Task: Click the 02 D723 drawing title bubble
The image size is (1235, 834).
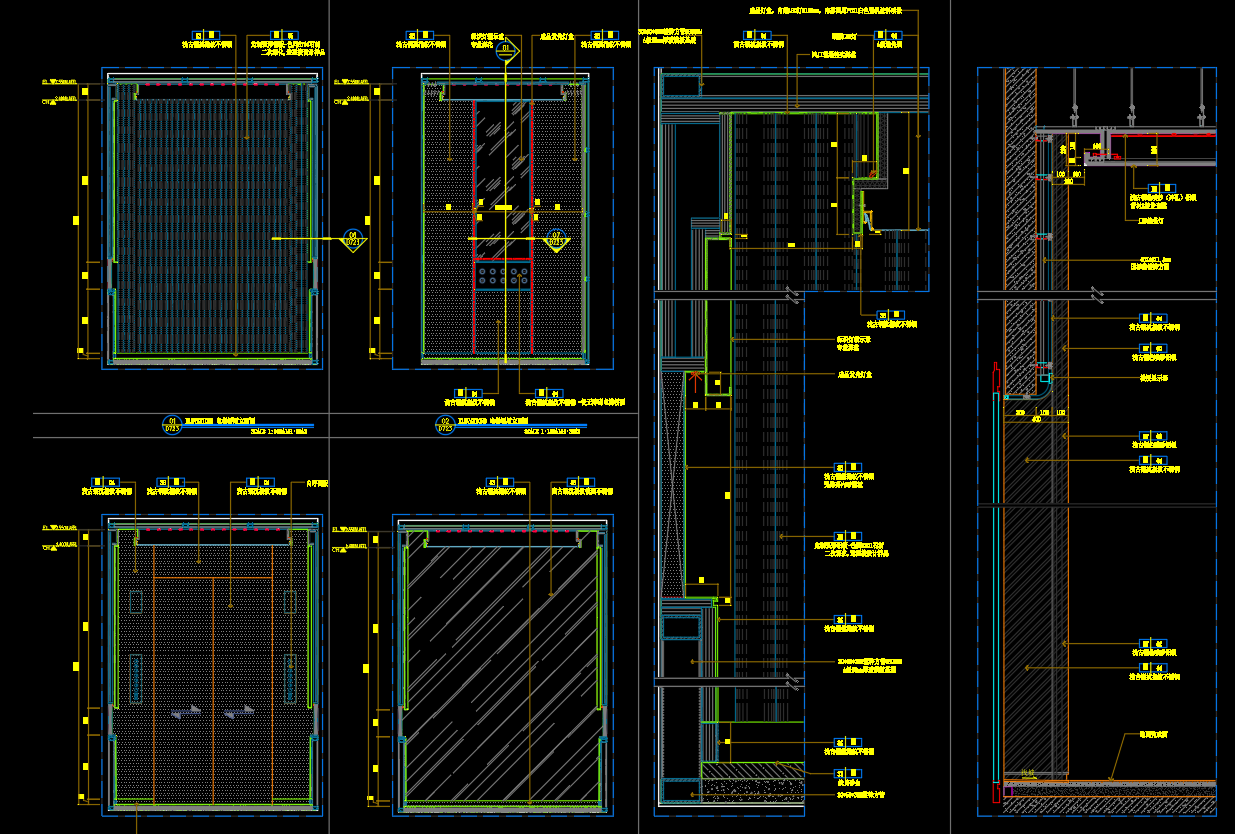Action: [x=446, y=425]
